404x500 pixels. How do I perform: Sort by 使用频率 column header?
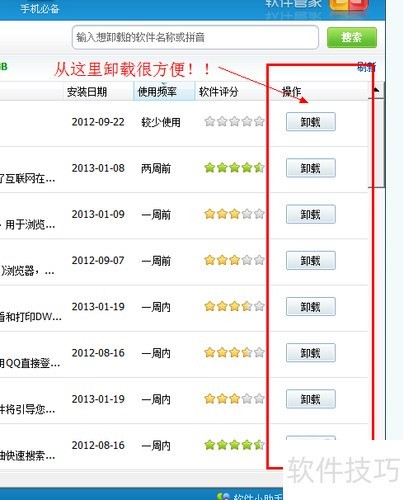[x=164, y=92]
